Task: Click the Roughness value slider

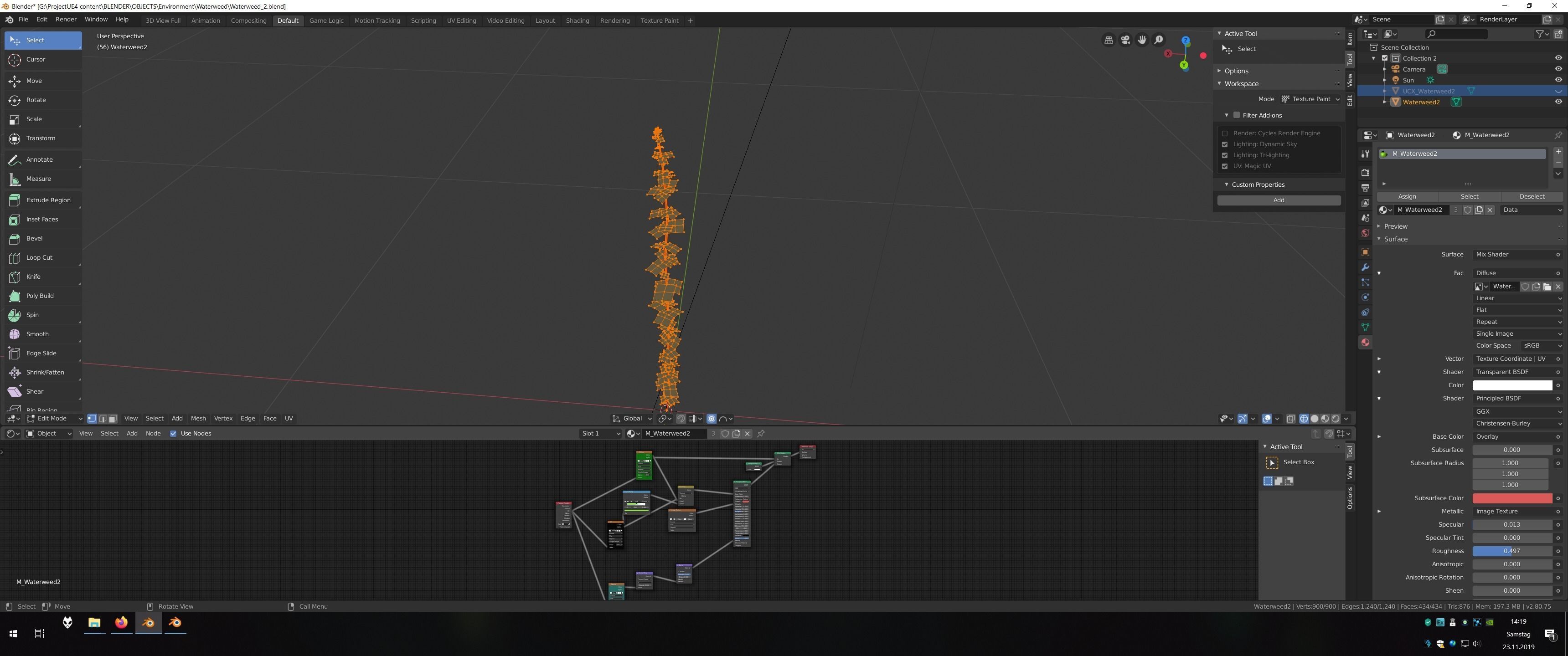Action: pyautogui.click(x=1512, y=551)
